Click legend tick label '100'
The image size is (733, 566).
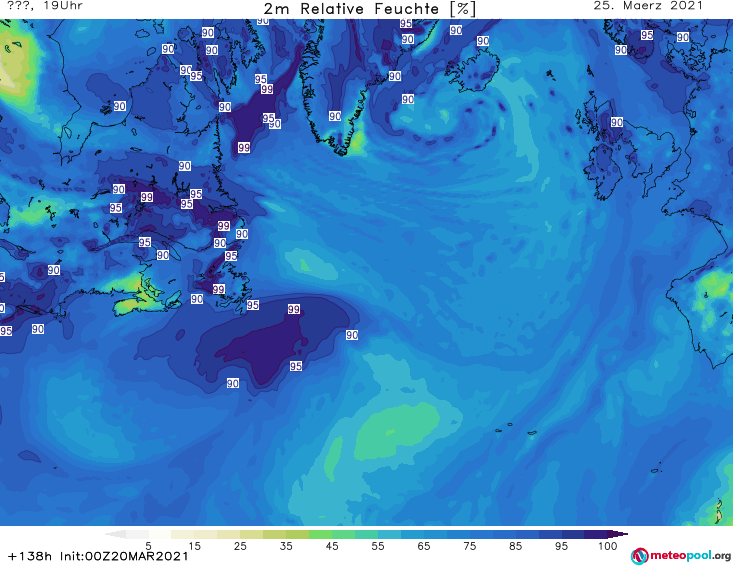[608, 546]
